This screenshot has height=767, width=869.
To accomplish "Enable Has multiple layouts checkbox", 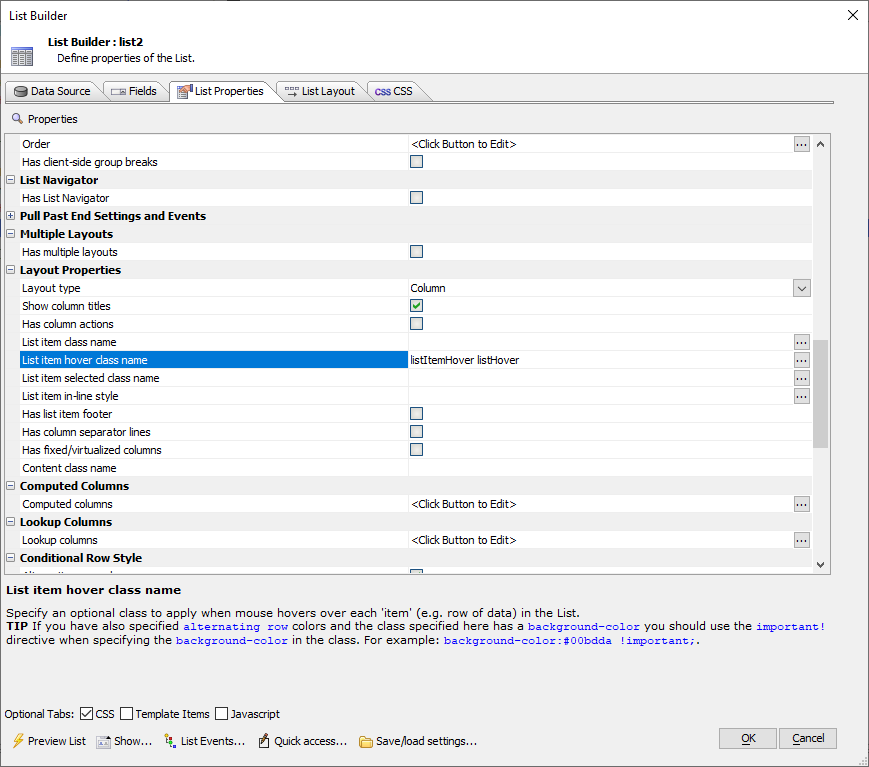I will pyautogui.click(x=416, y=252).
